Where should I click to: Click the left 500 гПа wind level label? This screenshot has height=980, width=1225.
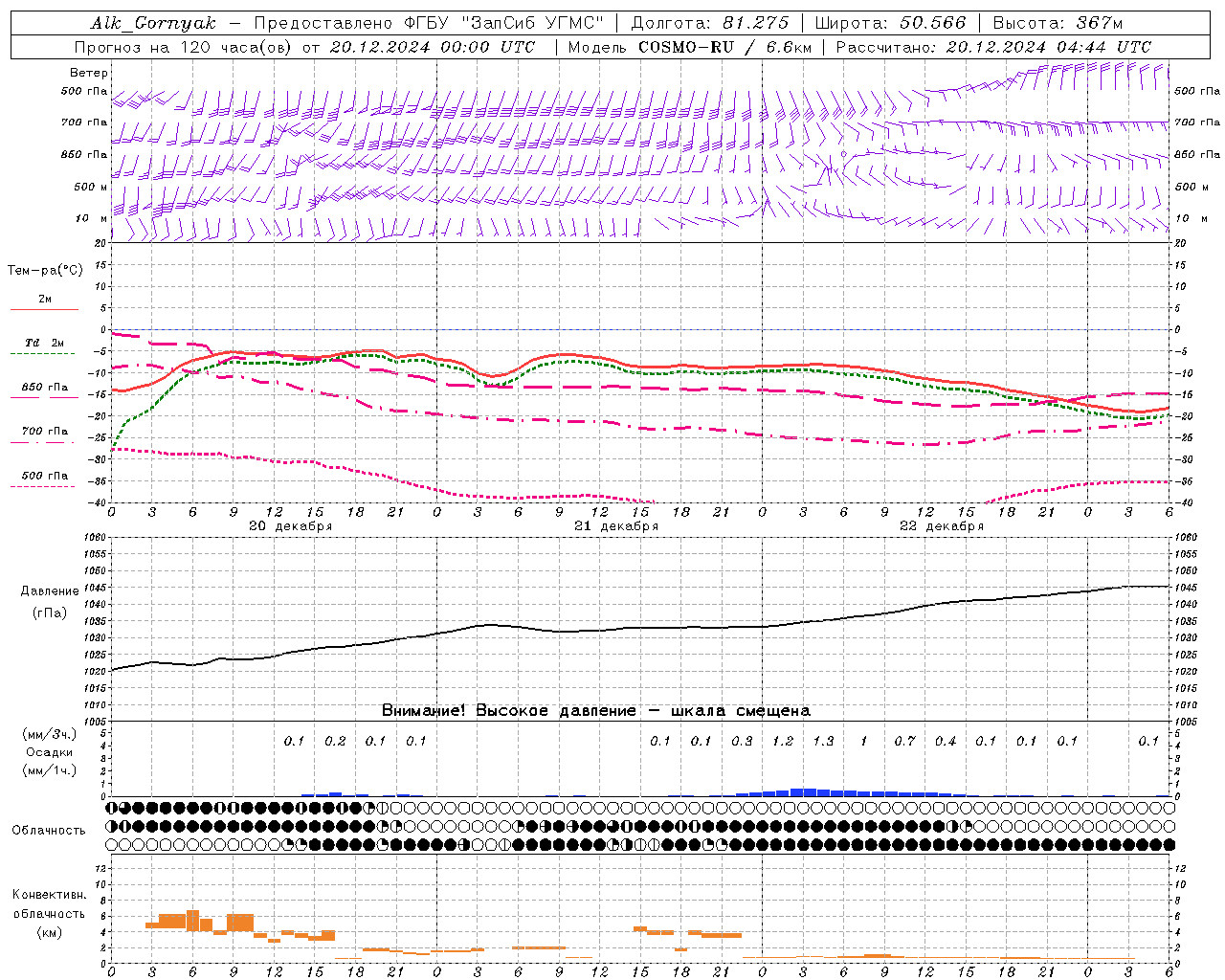[x=84, y=92]
